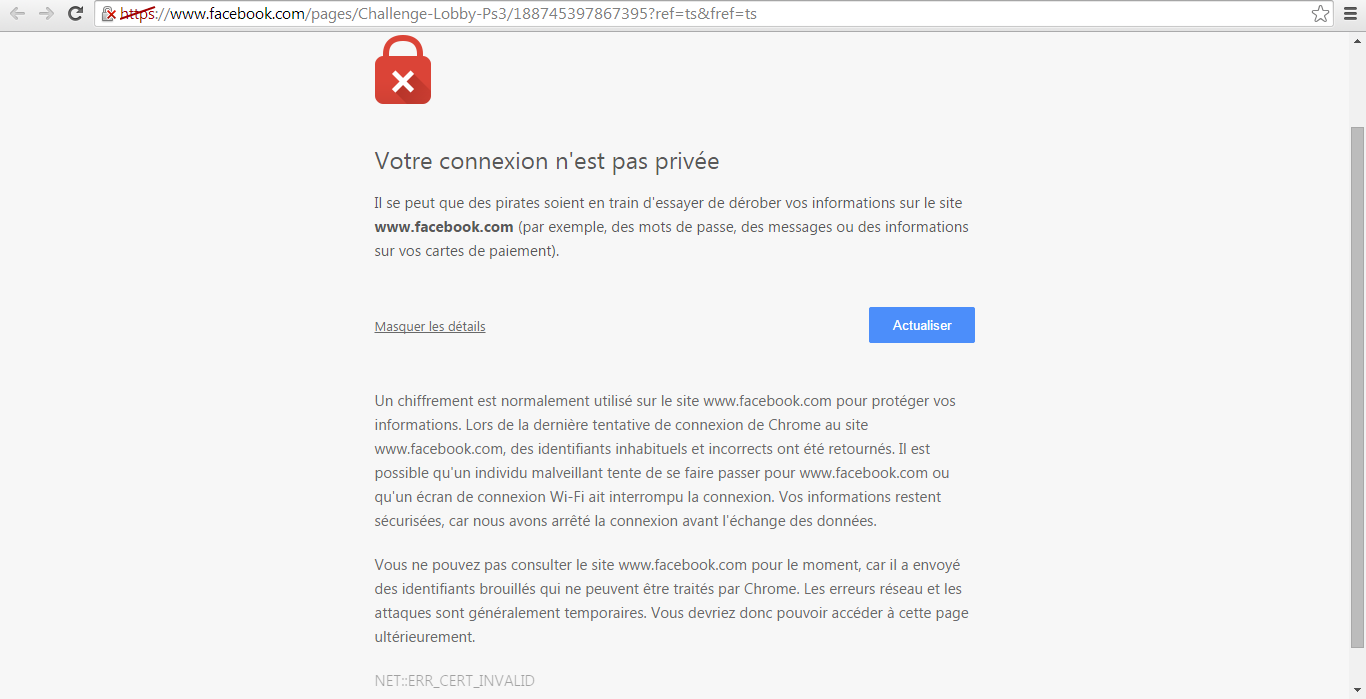
Task: Click the scrollbar track above the thumb
Action: [x=1357, y=86]
